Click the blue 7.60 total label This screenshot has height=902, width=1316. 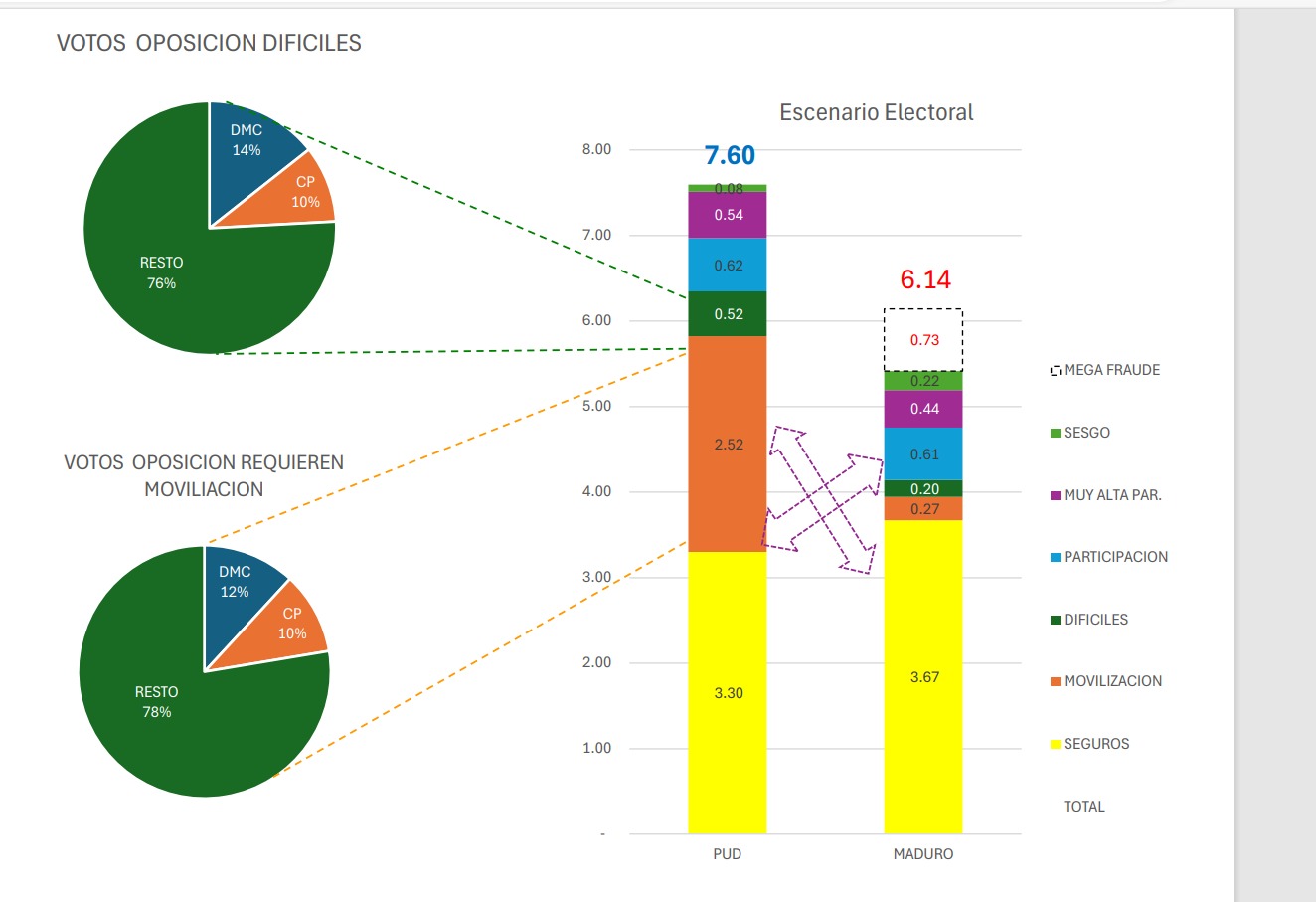(x=730, y=156)
